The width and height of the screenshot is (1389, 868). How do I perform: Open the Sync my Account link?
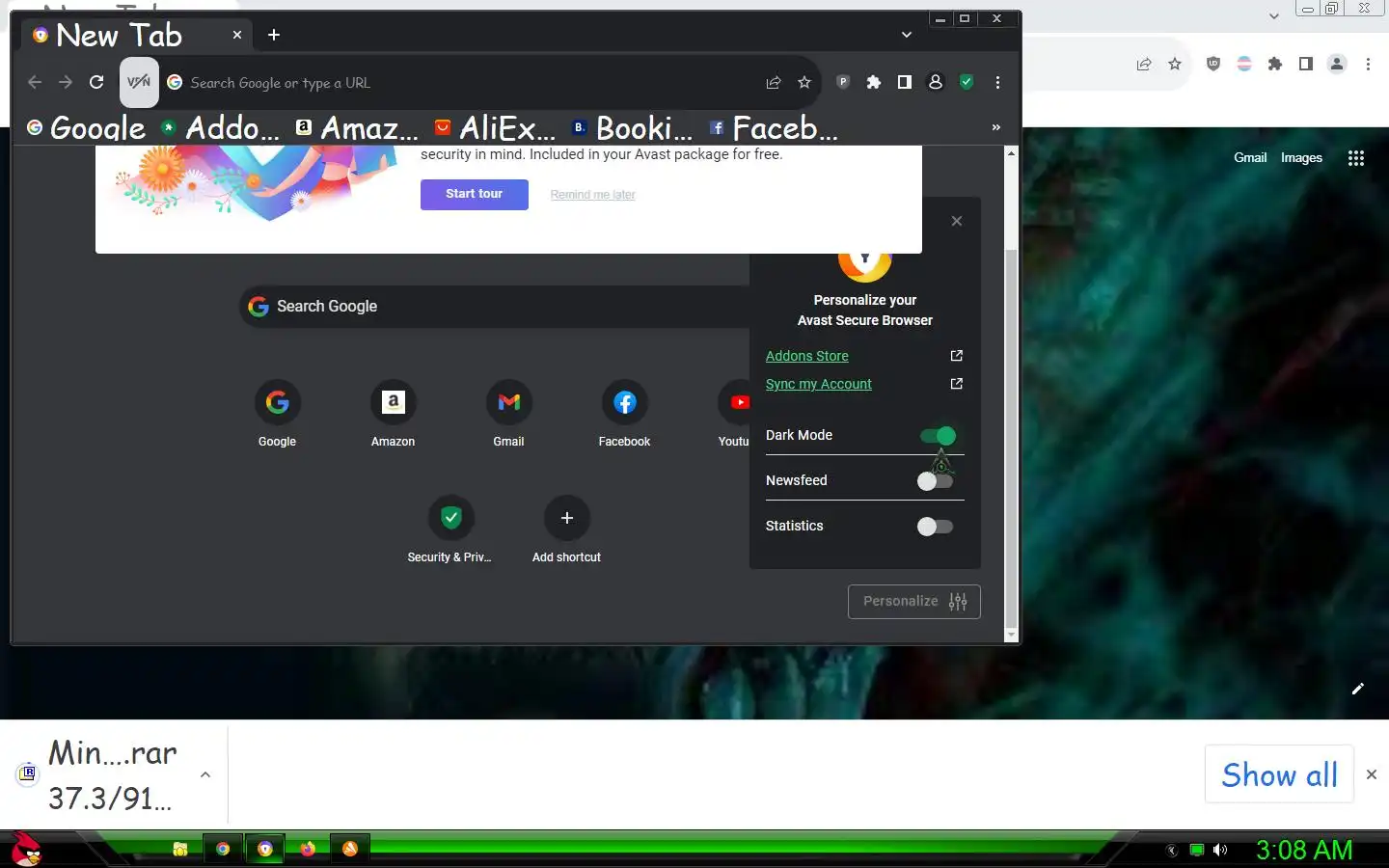coord(819,384)
